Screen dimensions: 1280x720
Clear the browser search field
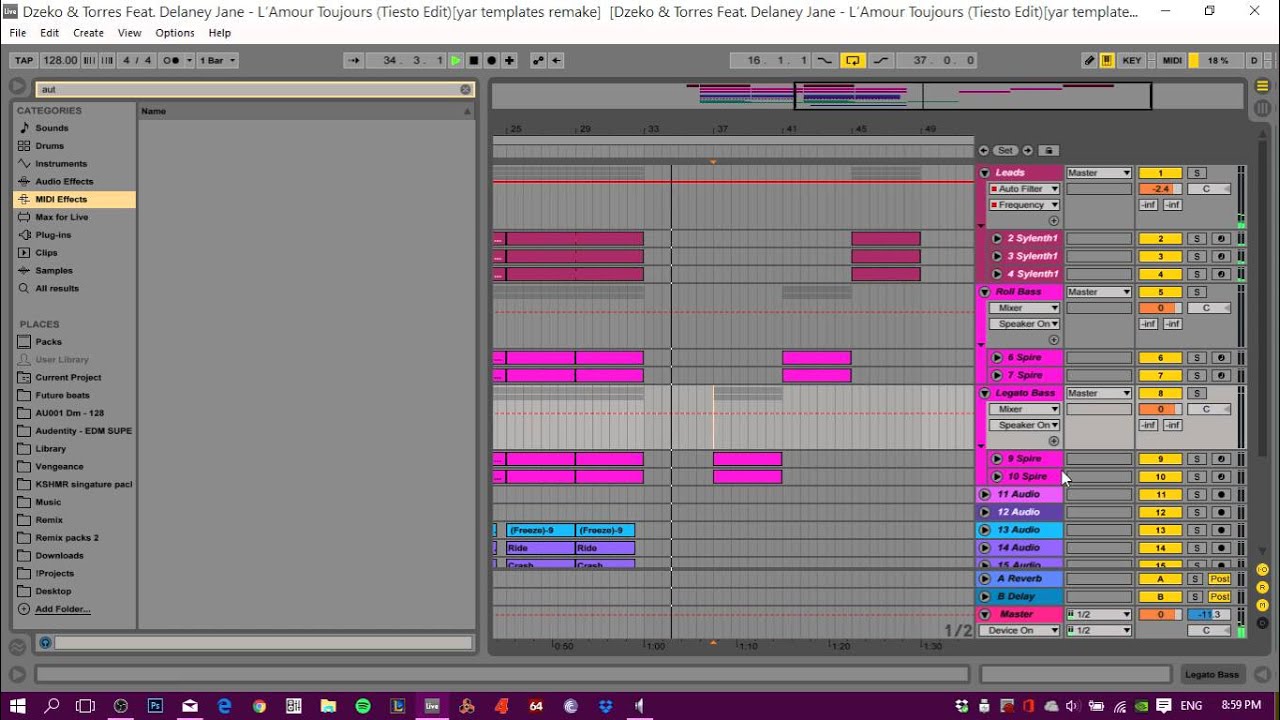point(465,89)
